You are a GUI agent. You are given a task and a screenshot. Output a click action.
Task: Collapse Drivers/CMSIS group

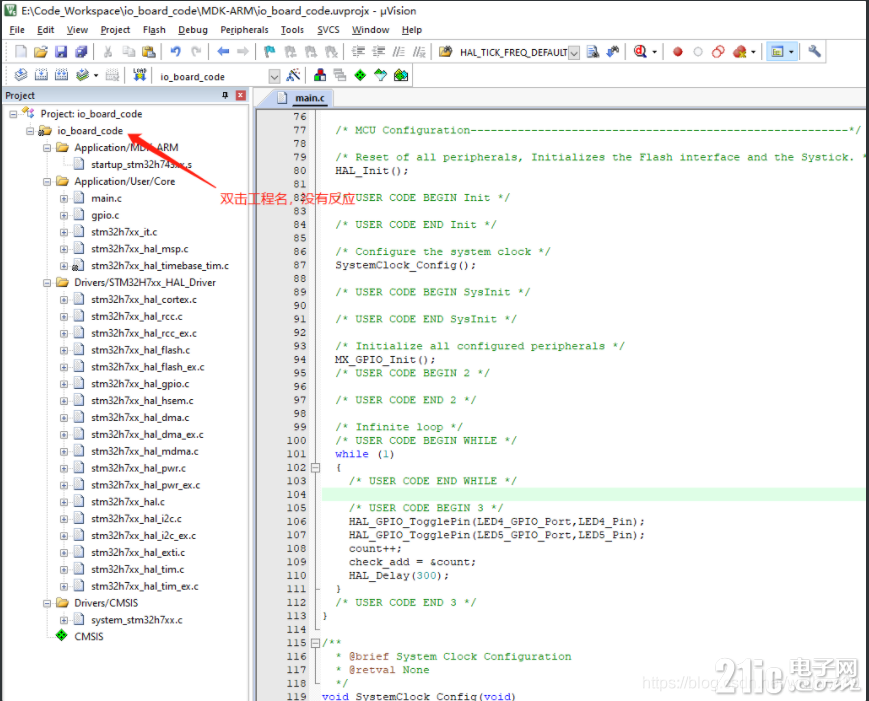[47, 603]
